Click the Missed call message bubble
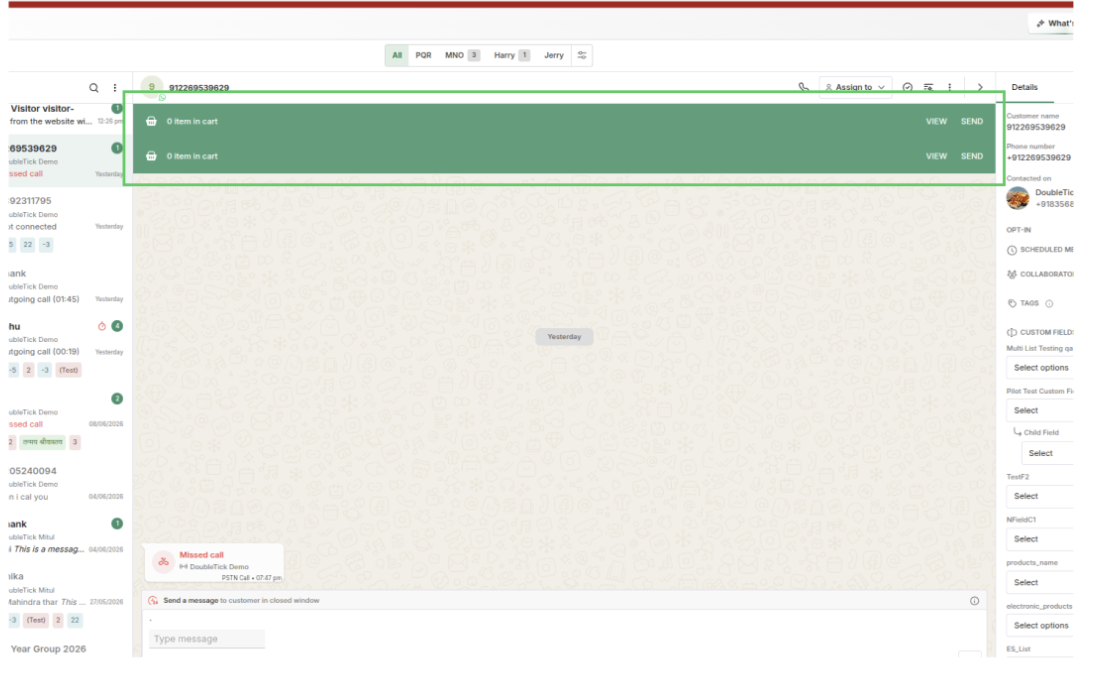 214,563
